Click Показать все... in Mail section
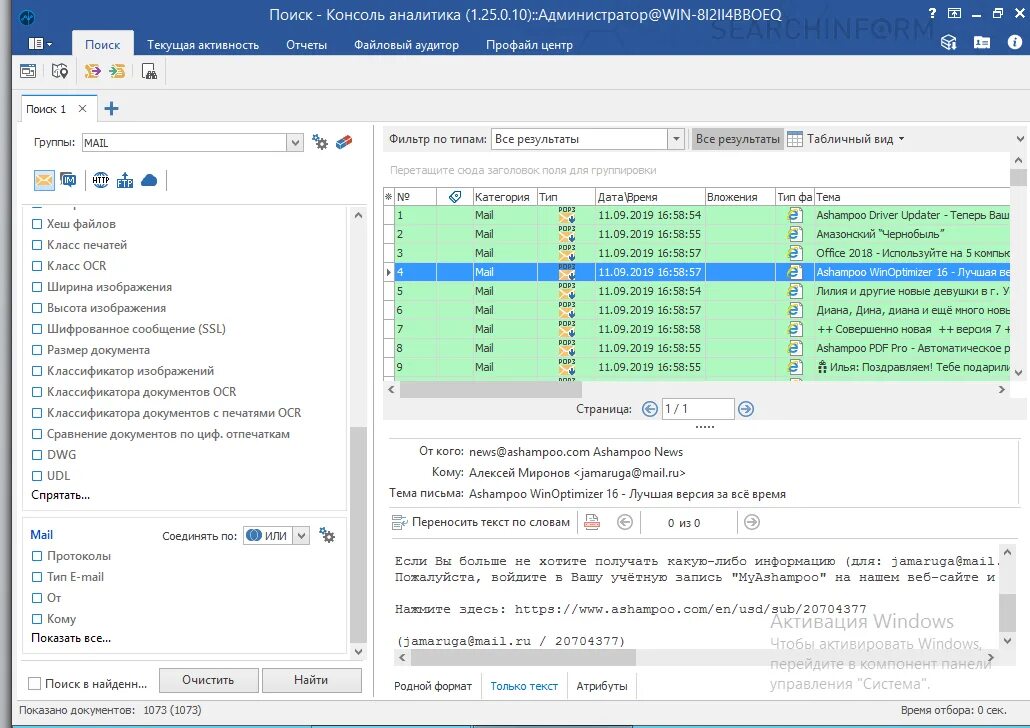Image resolution: width=1030 pixels, height=728 pixels. click(x=71, y=638)
